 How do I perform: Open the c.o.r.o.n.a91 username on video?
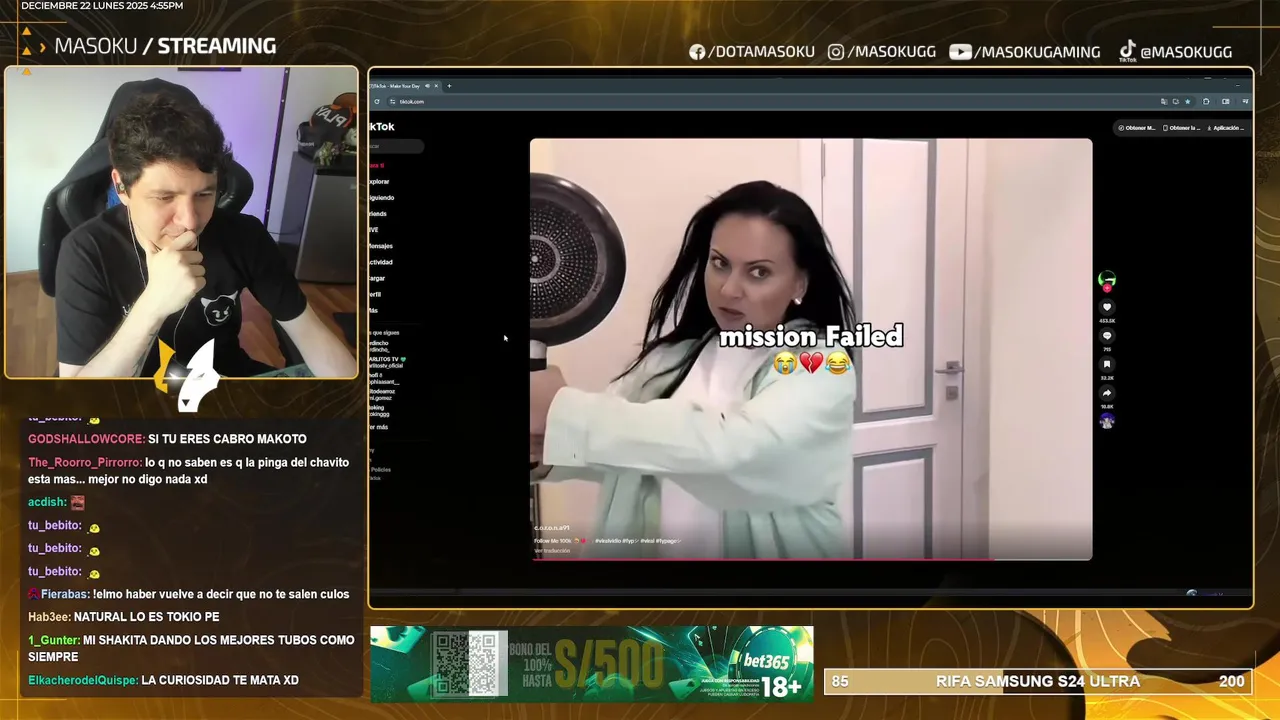click(552, 528)
